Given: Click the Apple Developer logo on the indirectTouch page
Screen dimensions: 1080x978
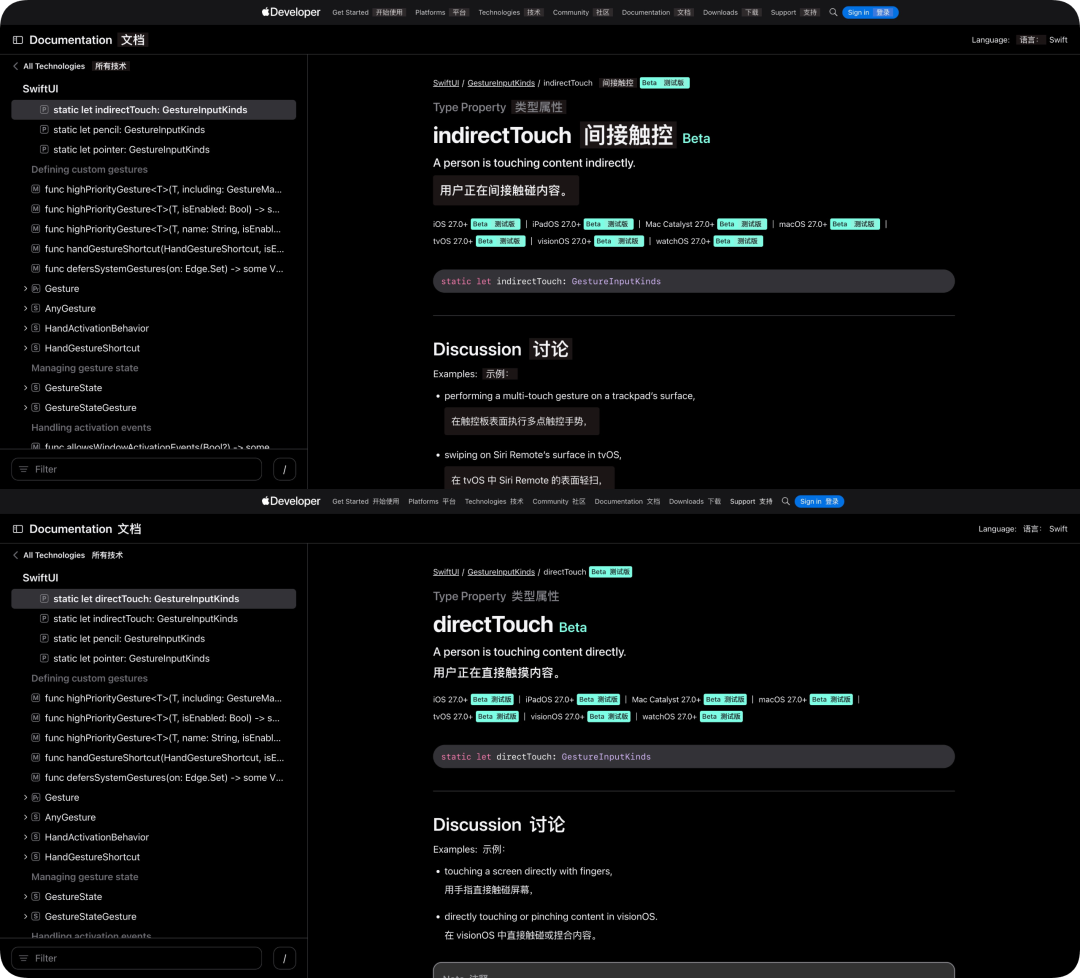Looking at the screenshot, I should 291,12.
